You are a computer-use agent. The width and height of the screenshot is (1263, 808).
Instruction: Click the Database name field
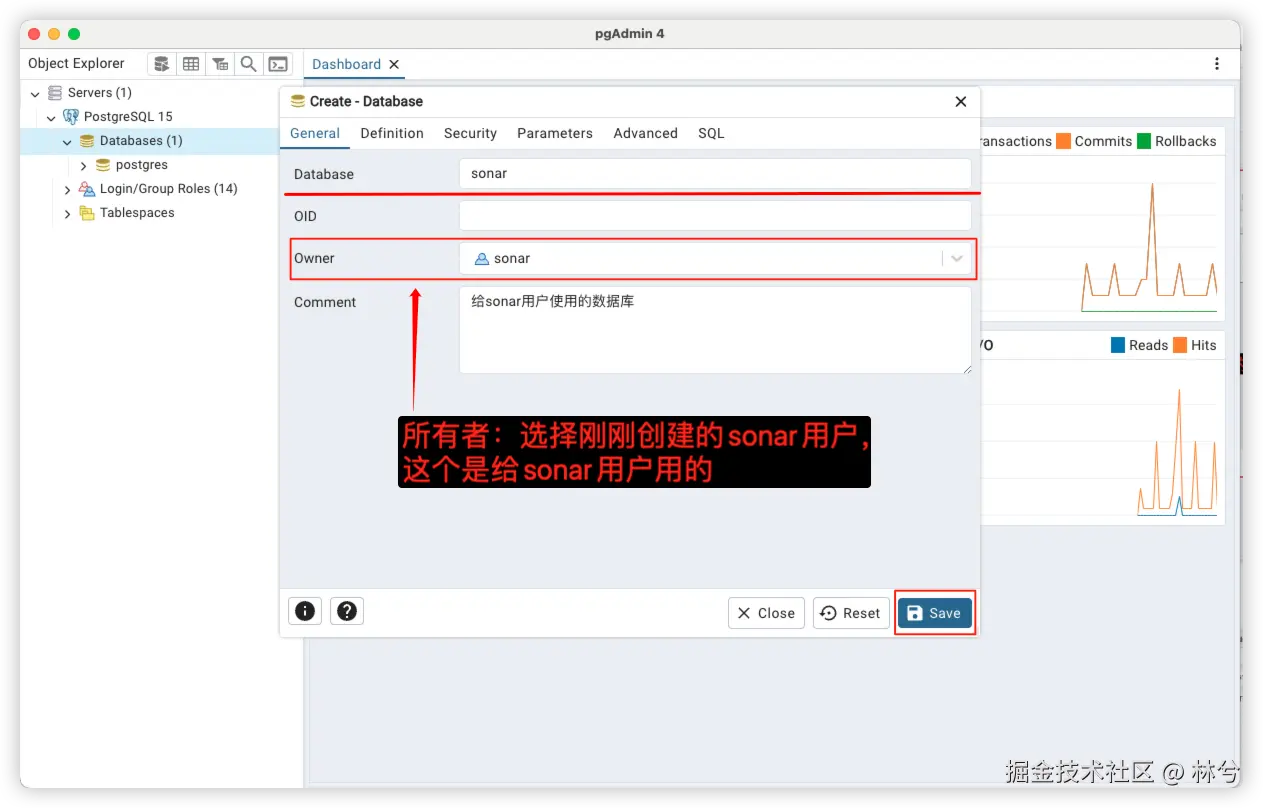click(715, 173)
